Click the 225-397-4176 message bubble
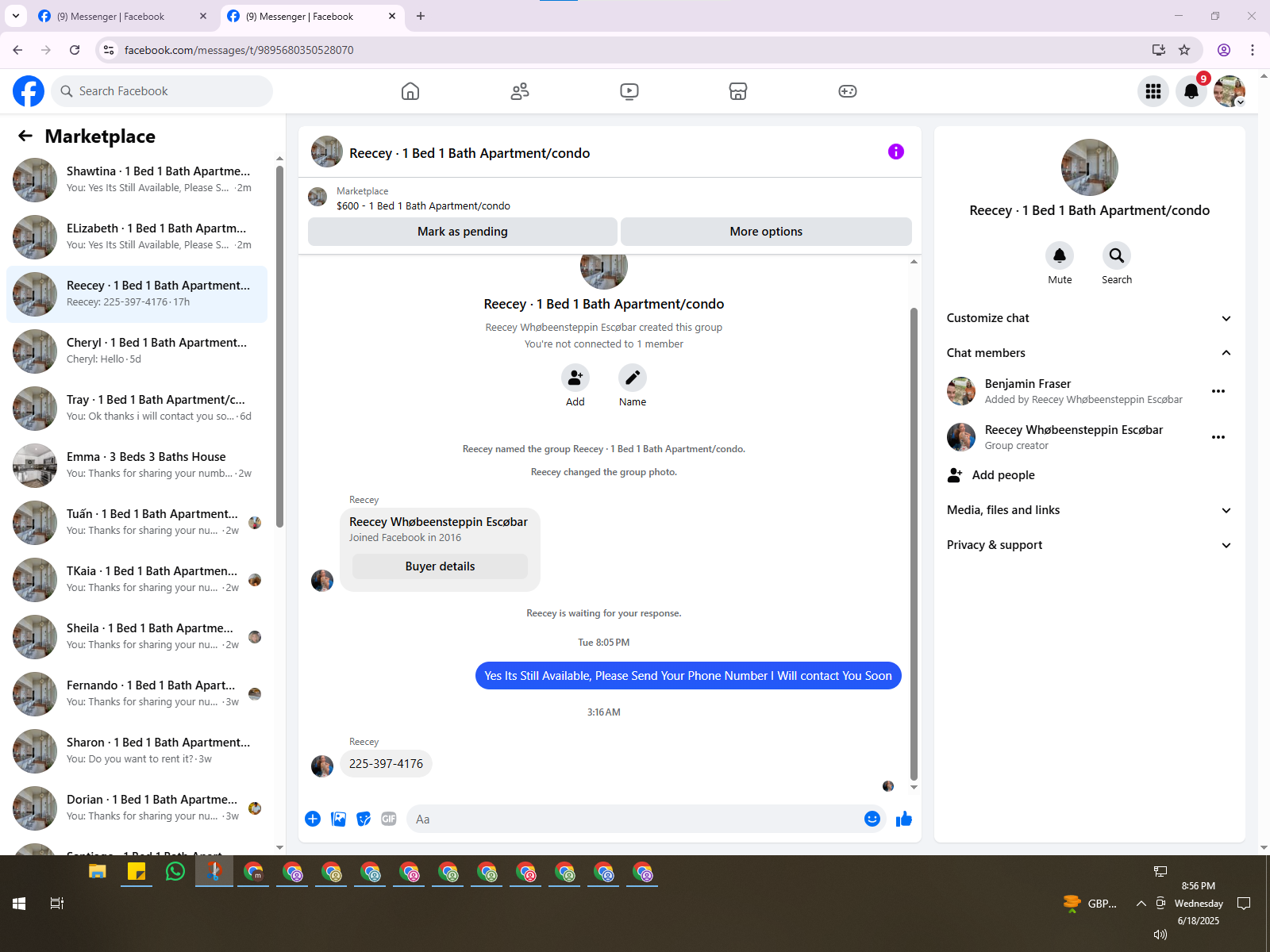 [x=386, y=764]
